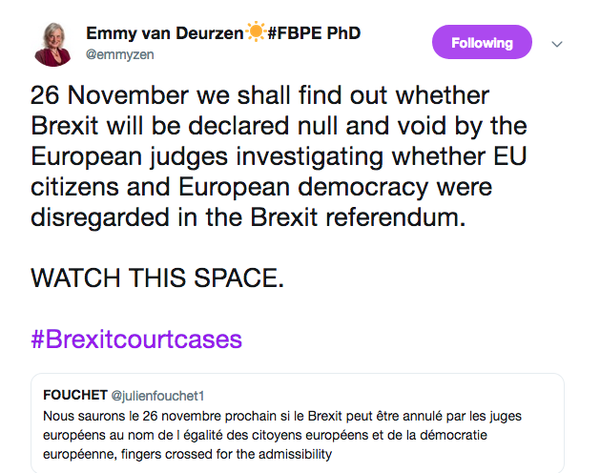600x473 pixels.
Task: Toggle the purple Following button
Action: [x=481, y=43]
